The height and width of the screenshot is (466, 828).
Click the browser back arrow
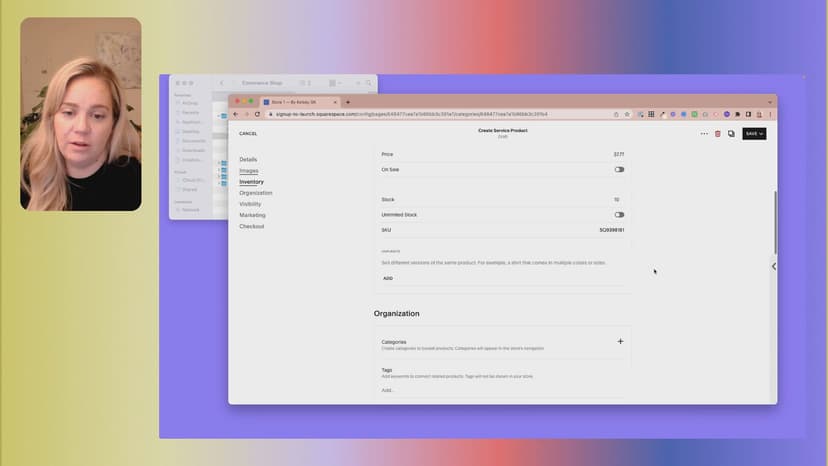[x=235, y=114]
